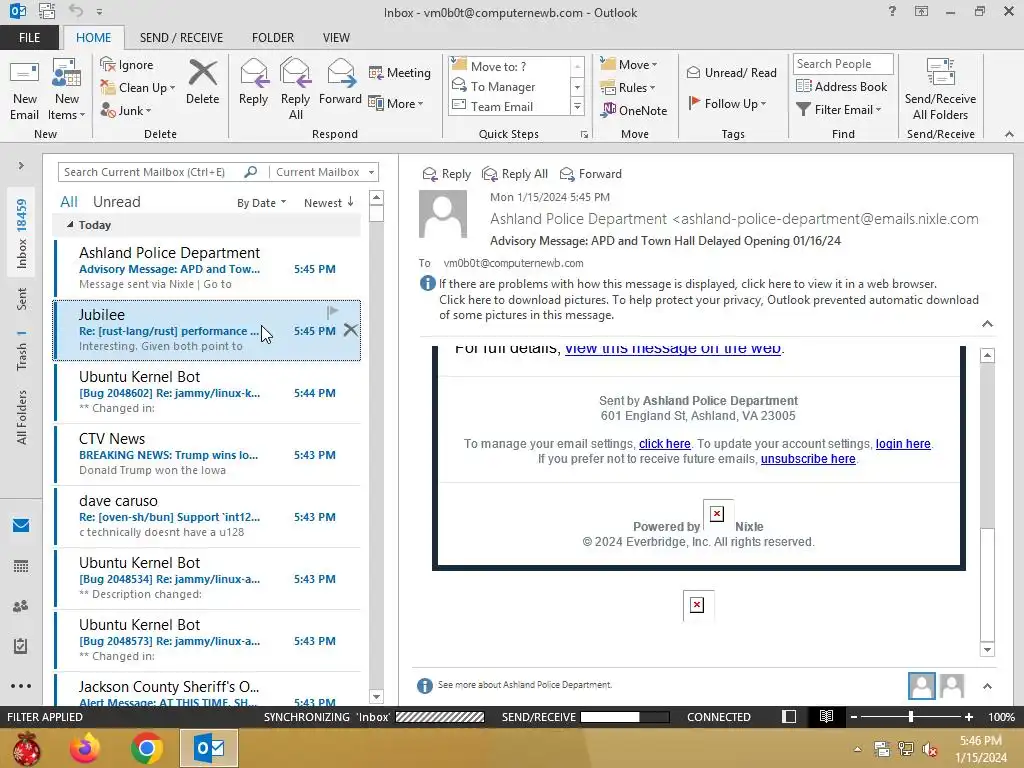Open the By Date sort dropdown
Screen dimensions: 1024x768
tap(261, 203)
